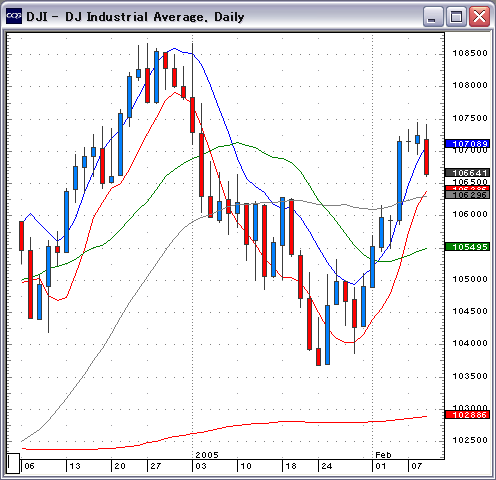Click the 103500 price axis value
This screenshot has height=480, width=496.
point(470,376)
